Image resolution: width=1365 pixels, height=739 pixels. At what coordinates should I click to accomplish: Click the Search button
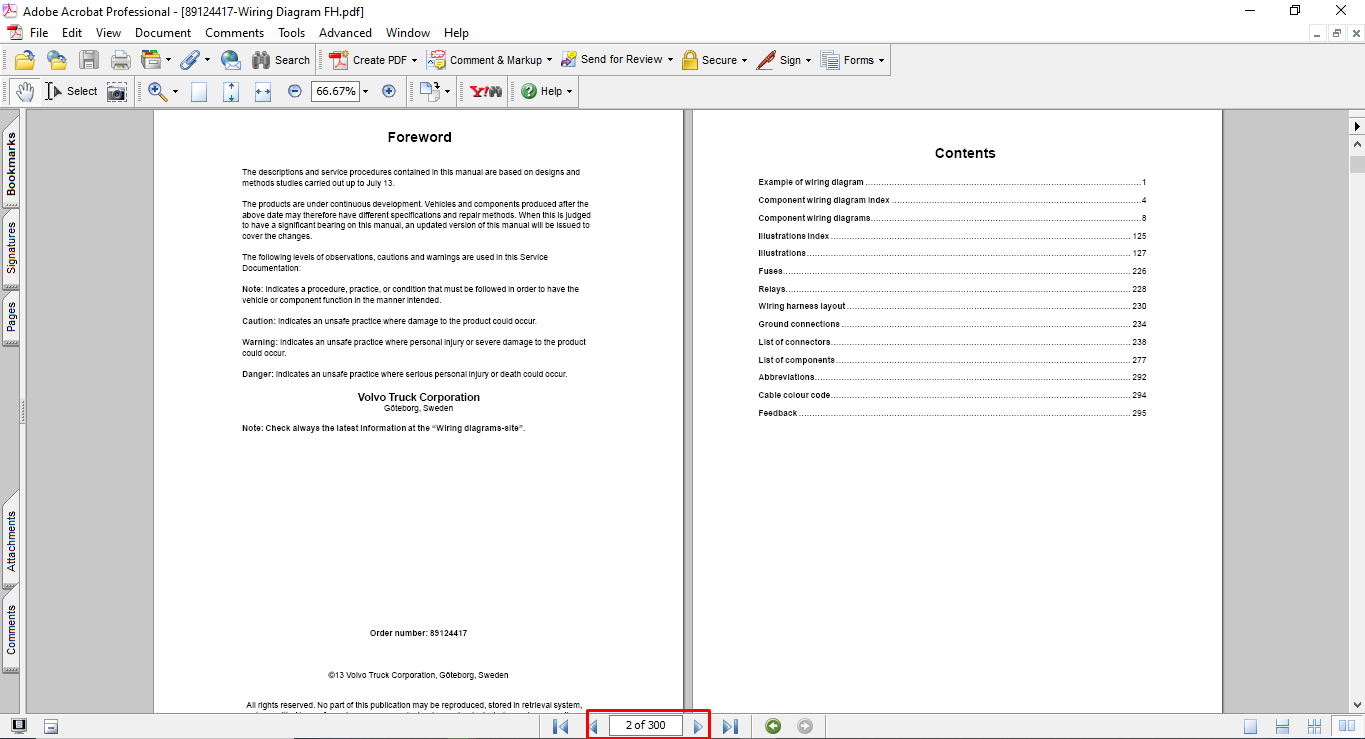tap(281, 60)
